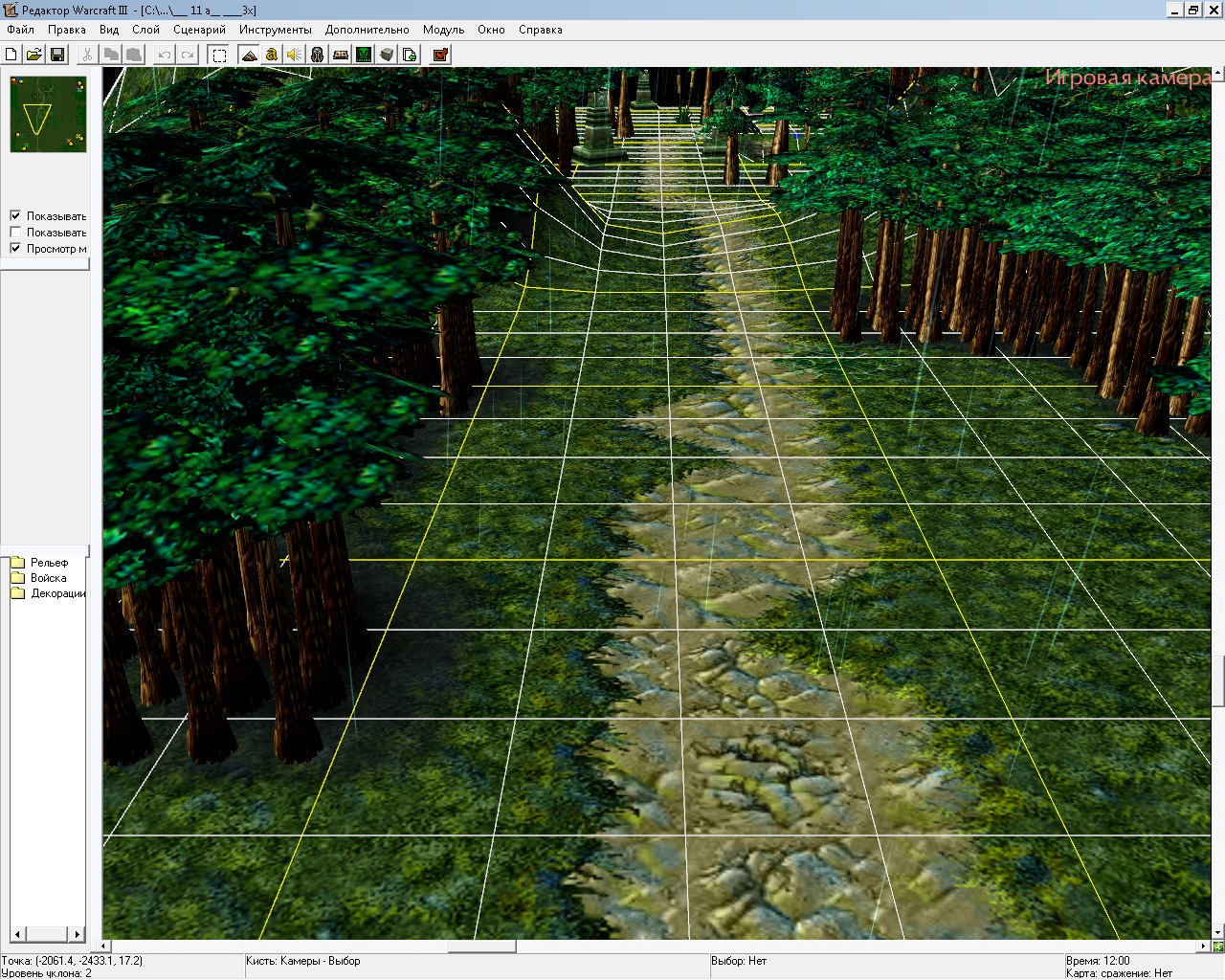Click the Карта: сражение: Нет status text
Screen dimensions: 1225x980
click(1119, 973)
